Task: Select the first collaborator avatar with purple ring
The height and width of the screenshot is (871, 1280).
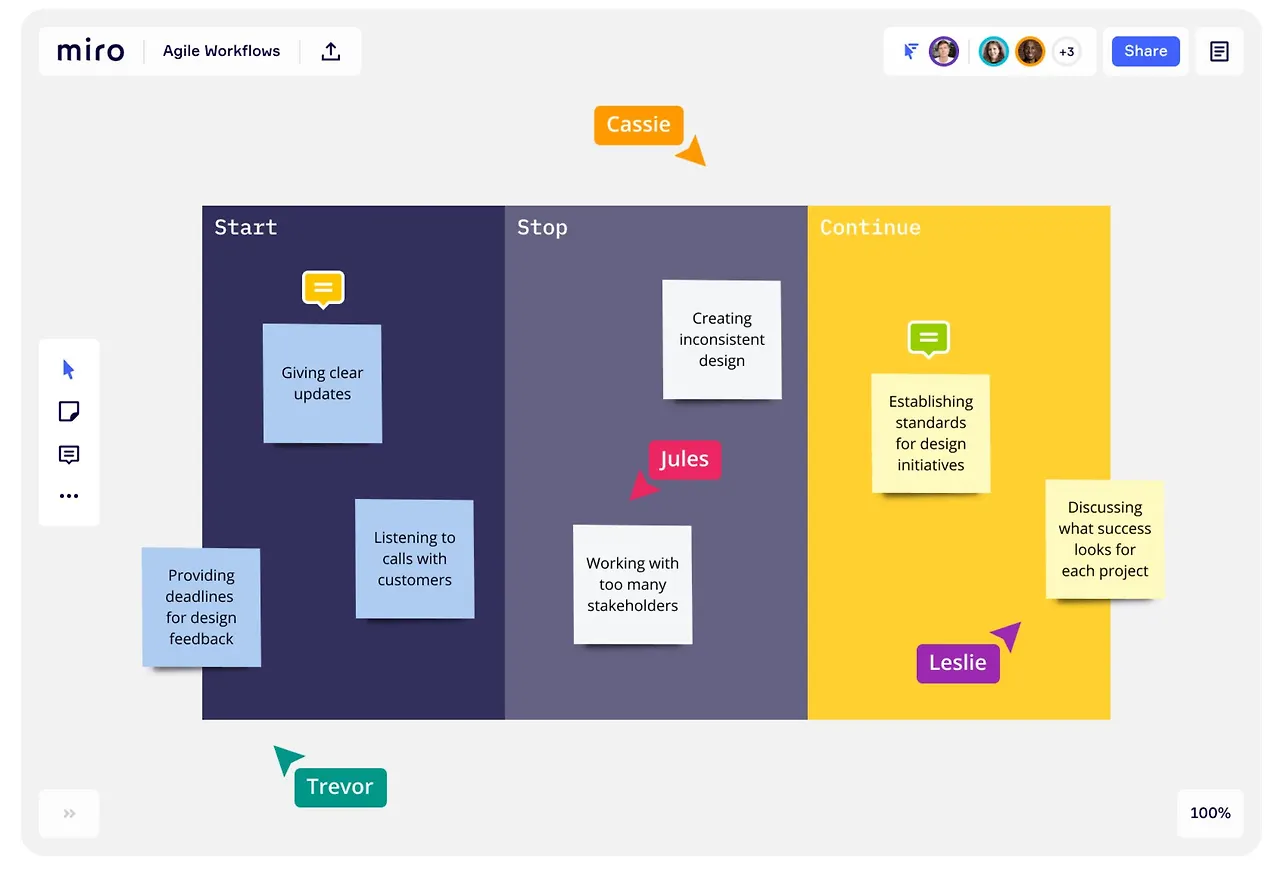Action: click(x=944, y=51)
